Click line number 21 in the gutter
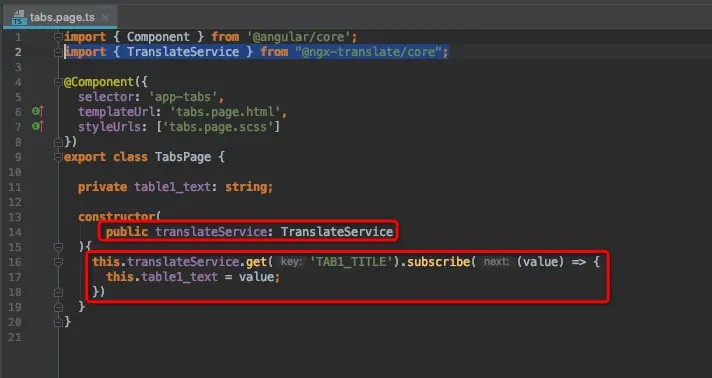This screenshot has height=378, width=712. coord(15,337)
